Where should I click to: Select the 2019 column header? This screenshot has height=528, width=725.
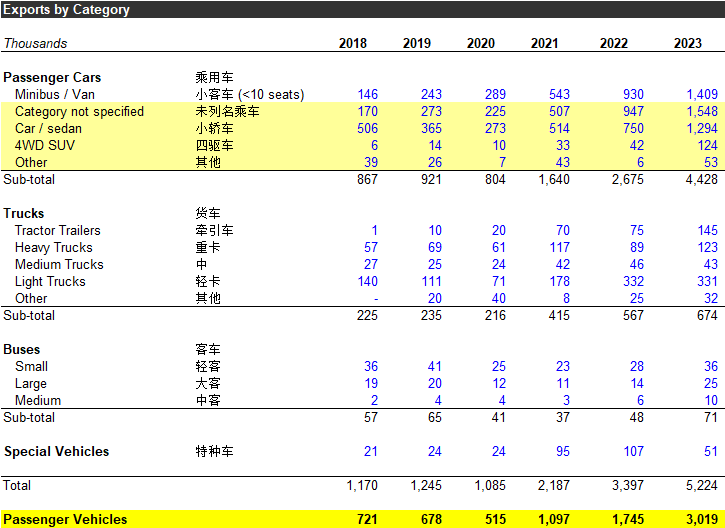[x=417, y=43]
